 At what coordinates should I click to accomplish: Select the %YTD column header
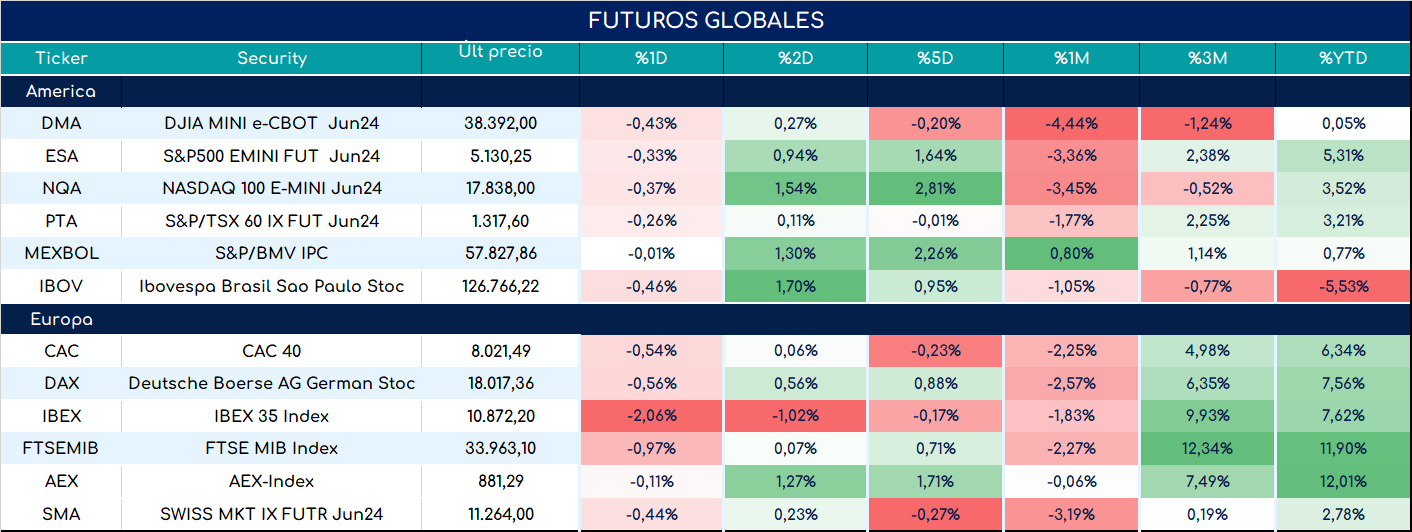1343,58
